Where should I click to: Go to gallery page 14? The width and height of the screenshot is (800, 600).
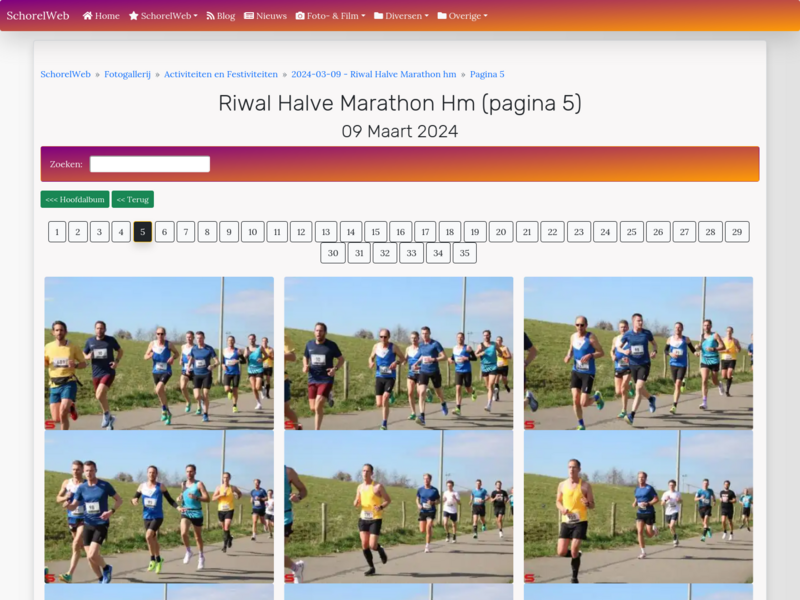click(351, 232)
